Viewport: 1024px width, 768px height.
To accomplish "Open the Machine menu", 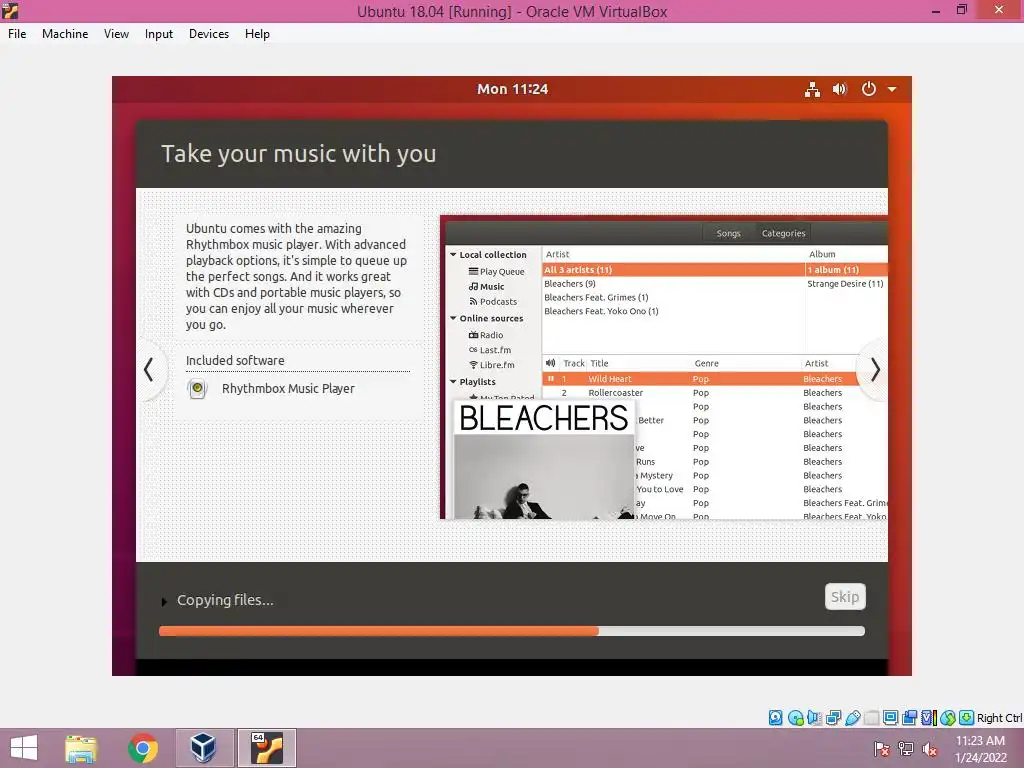I will click(65, 34).
